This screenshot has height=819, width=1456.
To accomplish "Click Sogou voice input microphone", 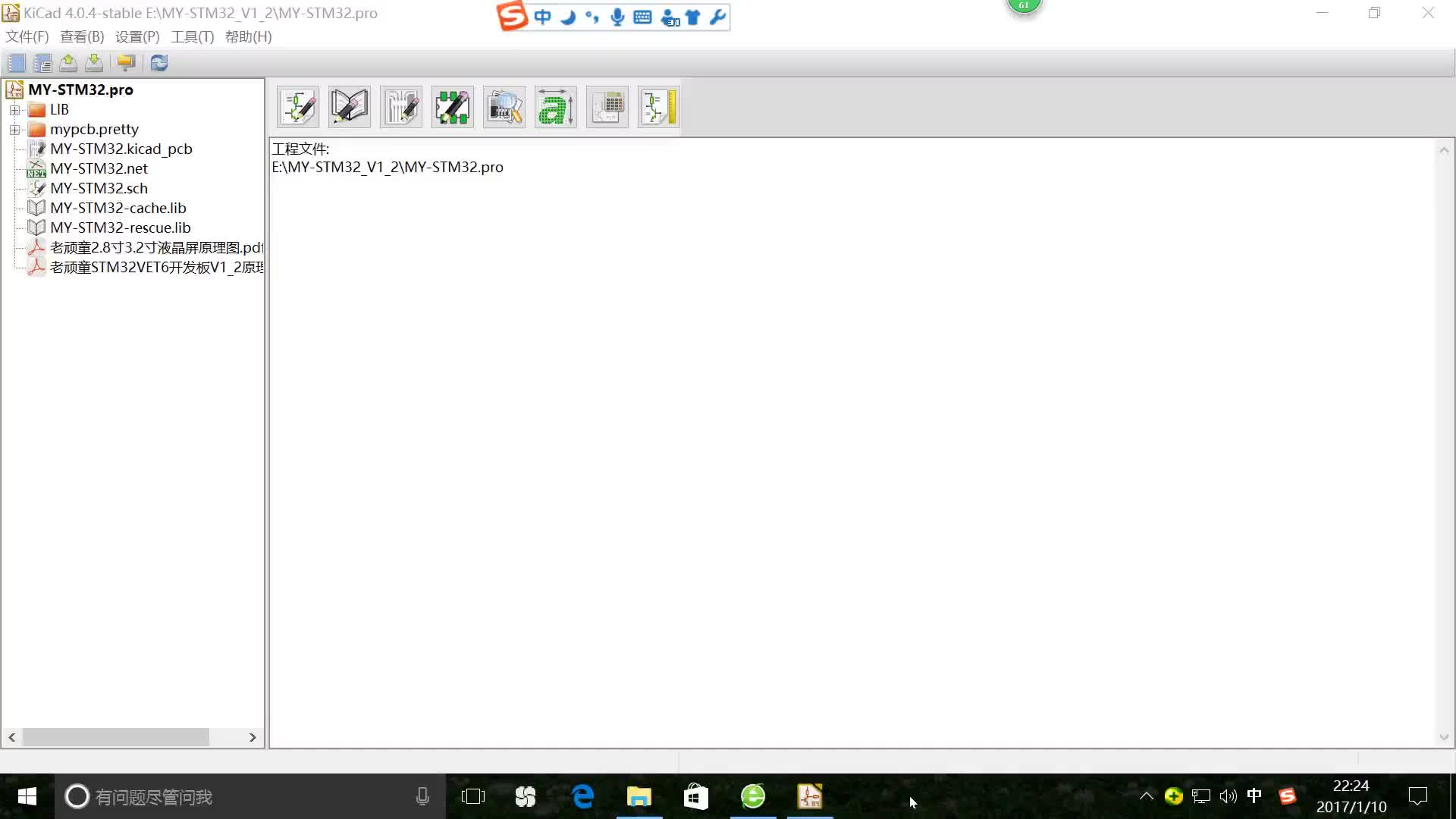I will click(x=617, y=17).
